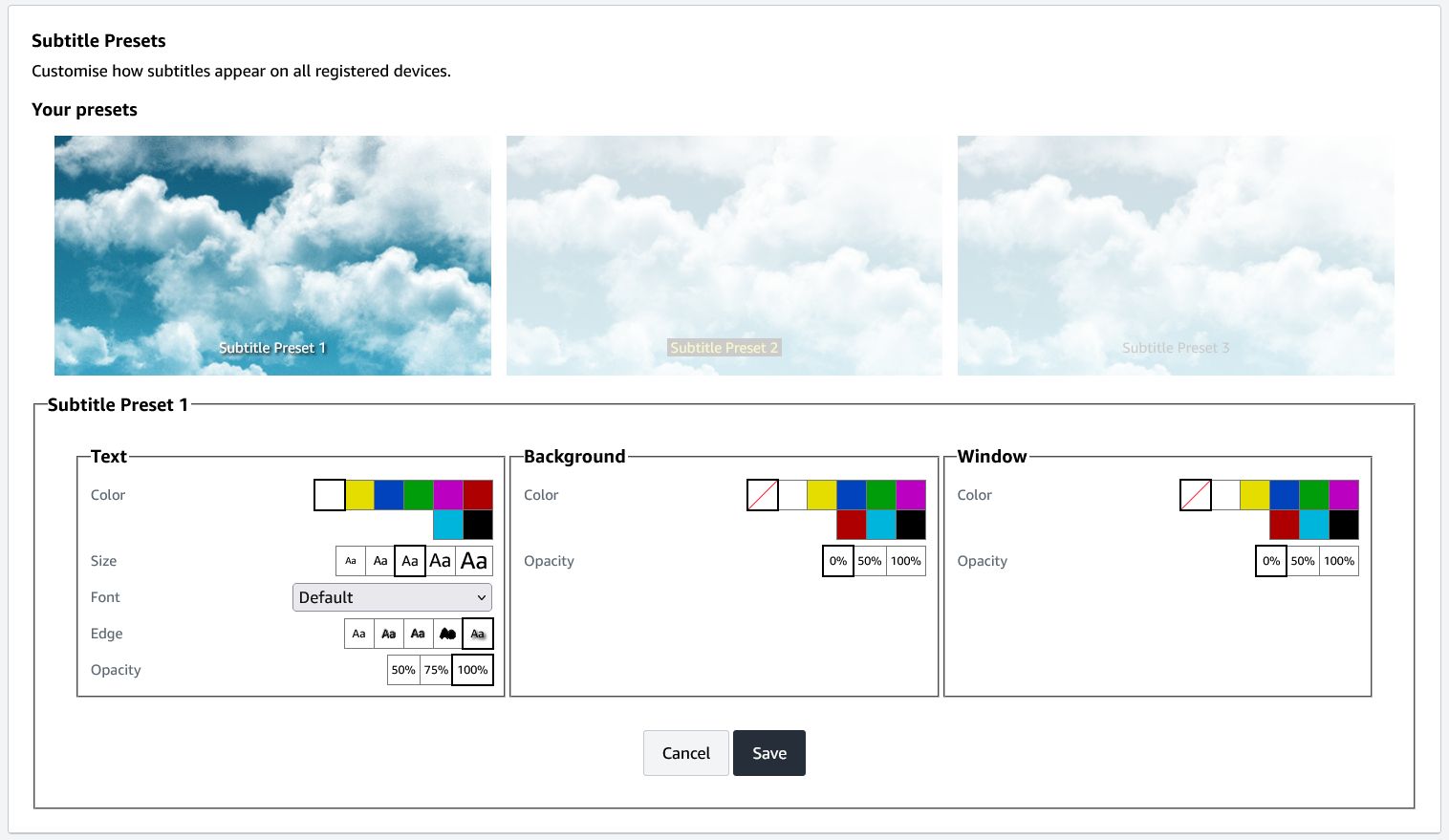Set Background opacity to 50%
The width and height of the screenshot is (1449, 840).
pos(870,561)
